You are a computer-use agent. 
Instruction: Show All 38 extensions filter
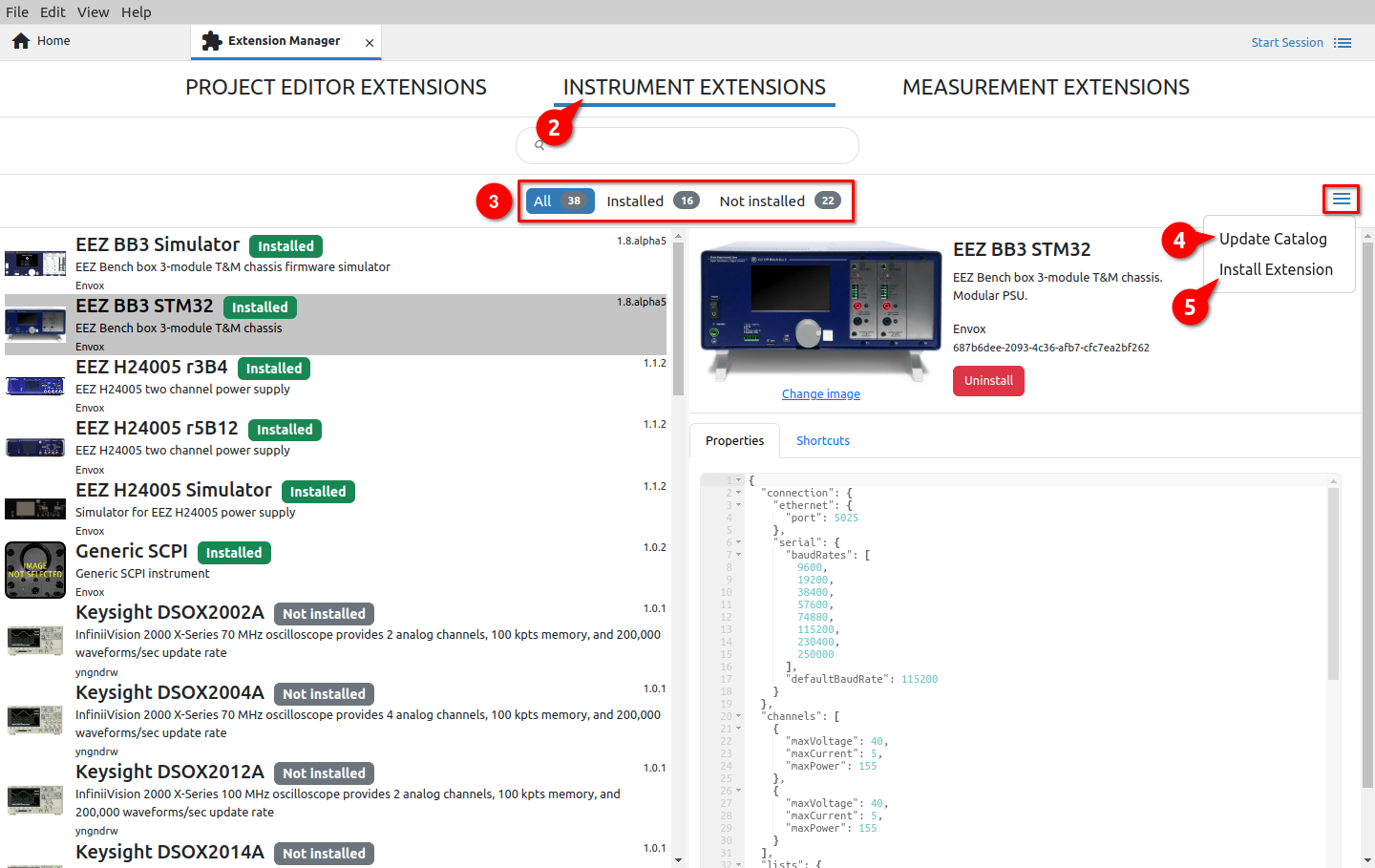click(560, 201)
